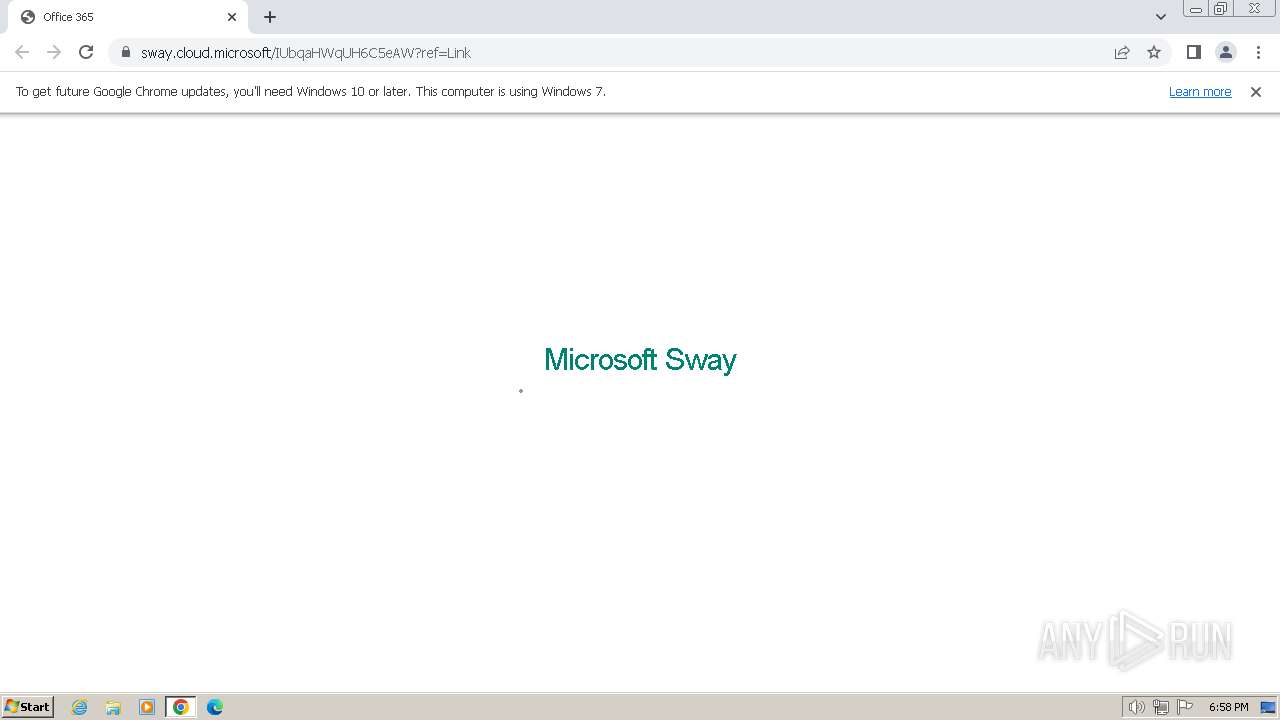Open the volume control in the system tray

[1136, 707]
